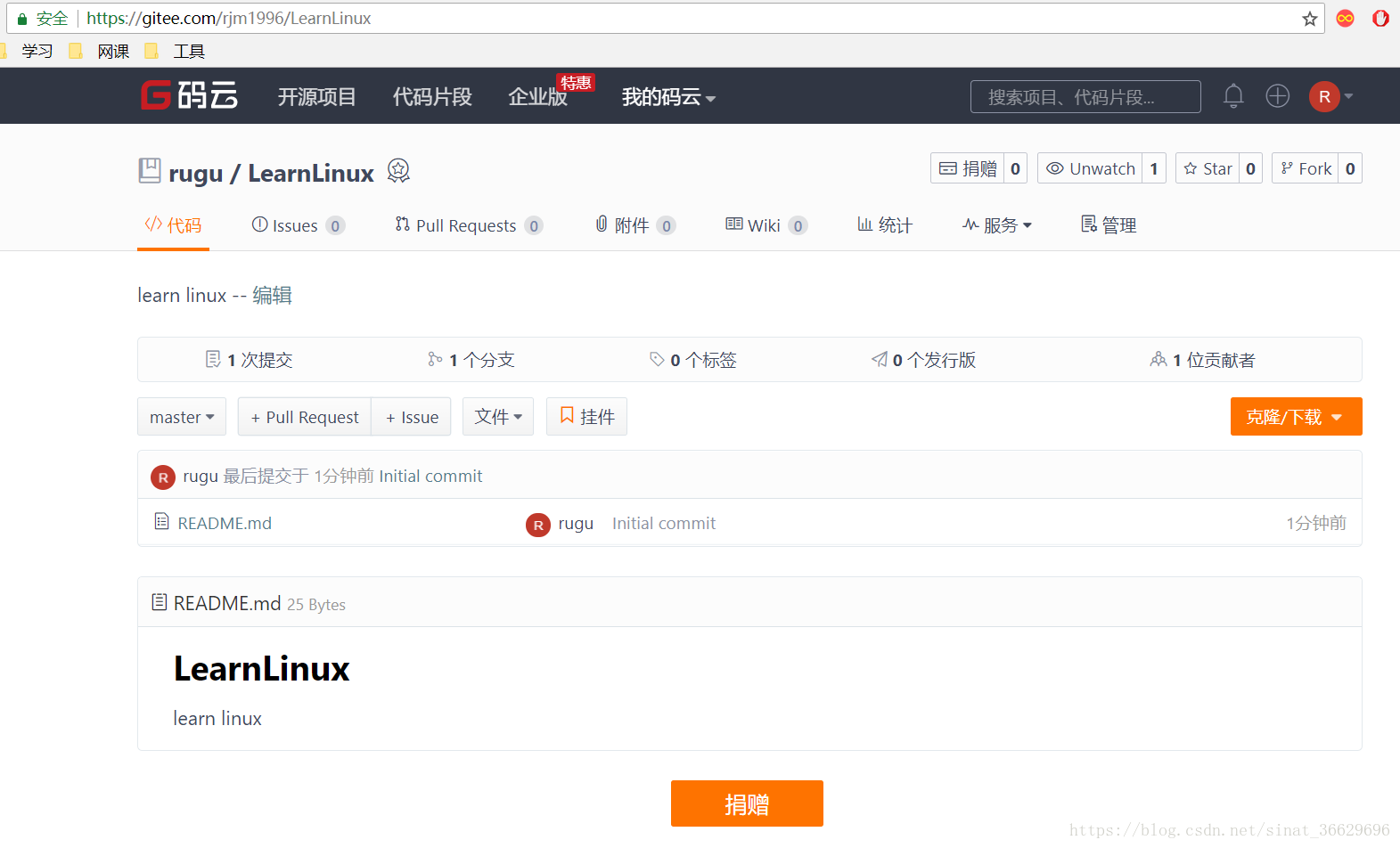The image size is (1400, 848).
Task: Click rugu avatar in last commit bar
Action: 163,477
